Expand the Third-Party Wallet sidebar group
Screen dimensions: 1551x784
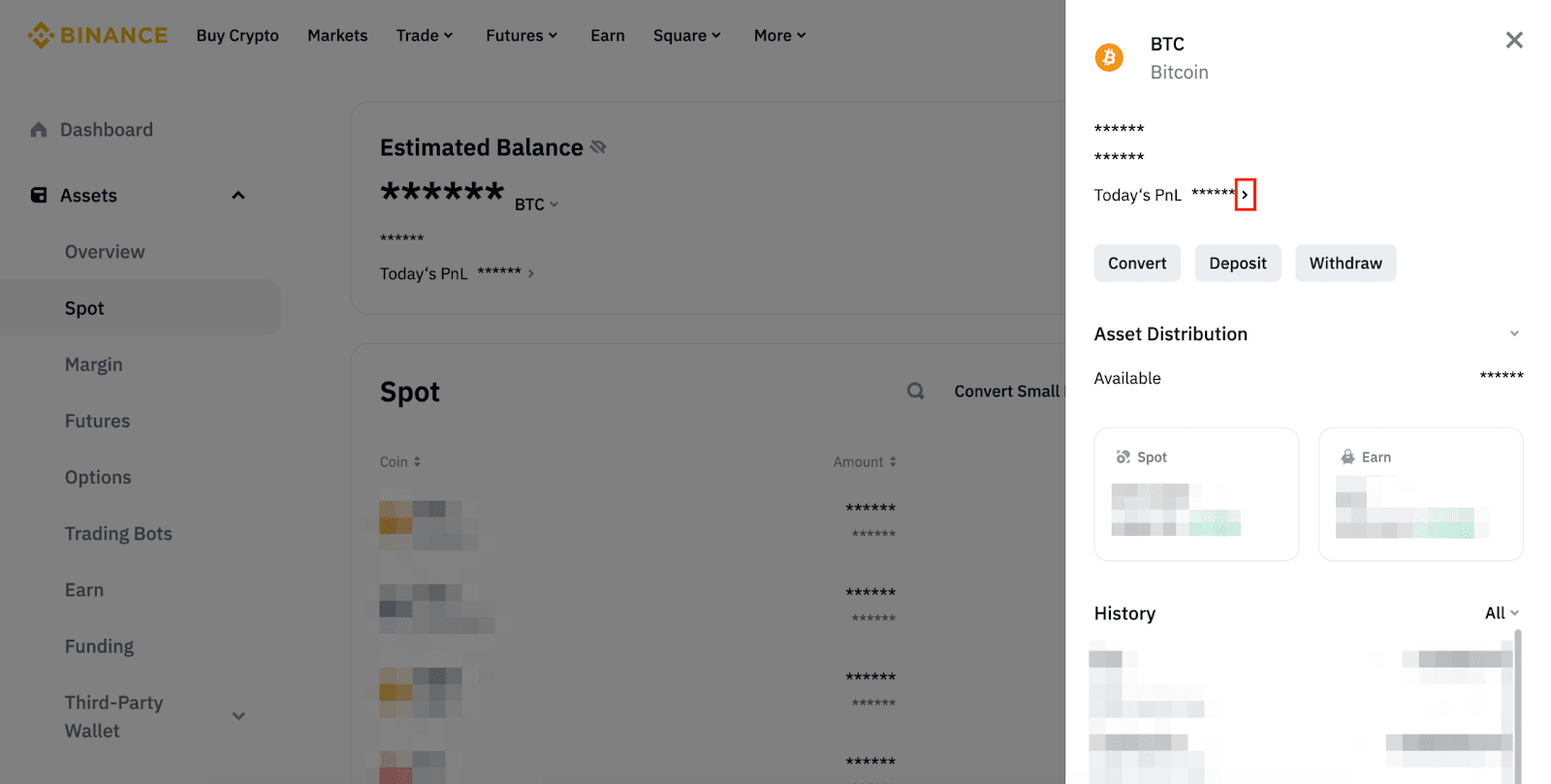point(238,716)
